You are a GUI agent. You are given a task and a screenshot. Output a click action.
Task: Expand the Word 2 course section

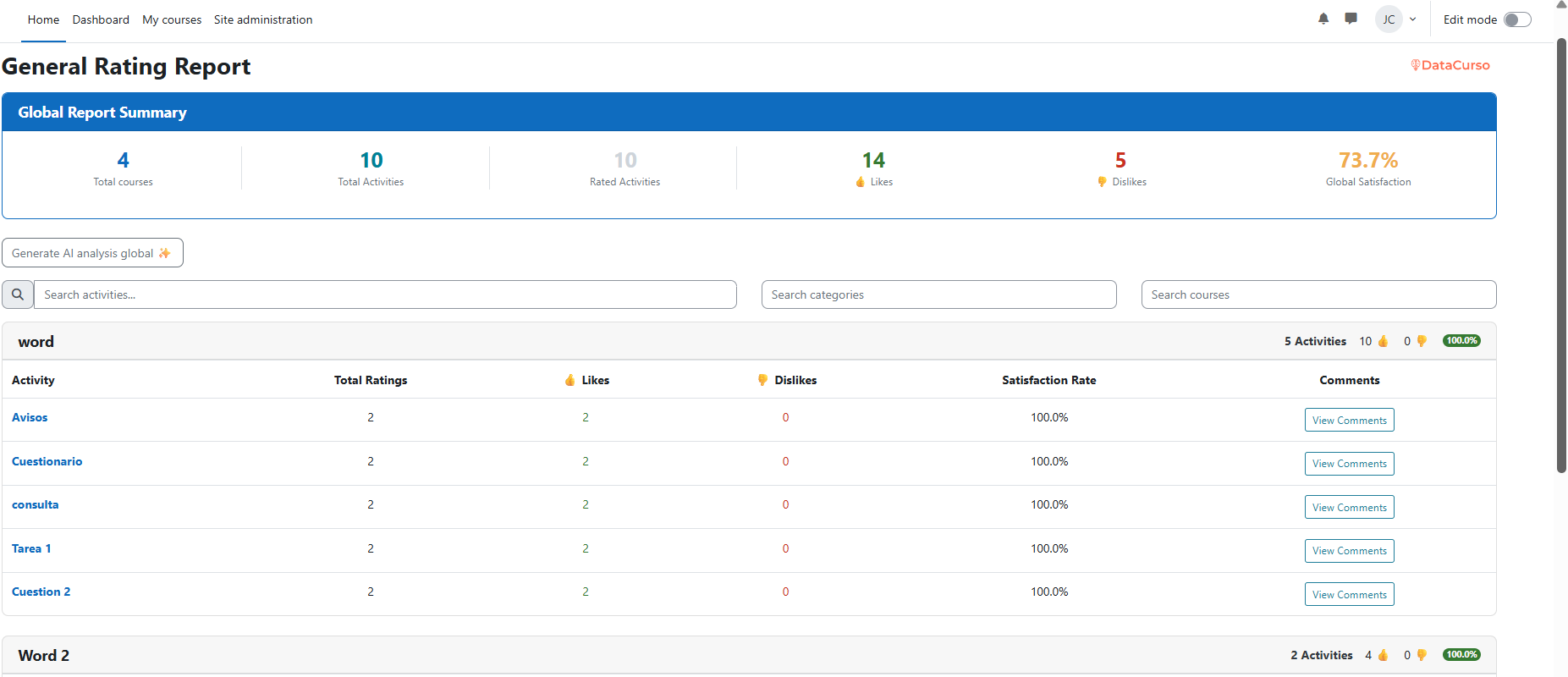coord(44,656)
